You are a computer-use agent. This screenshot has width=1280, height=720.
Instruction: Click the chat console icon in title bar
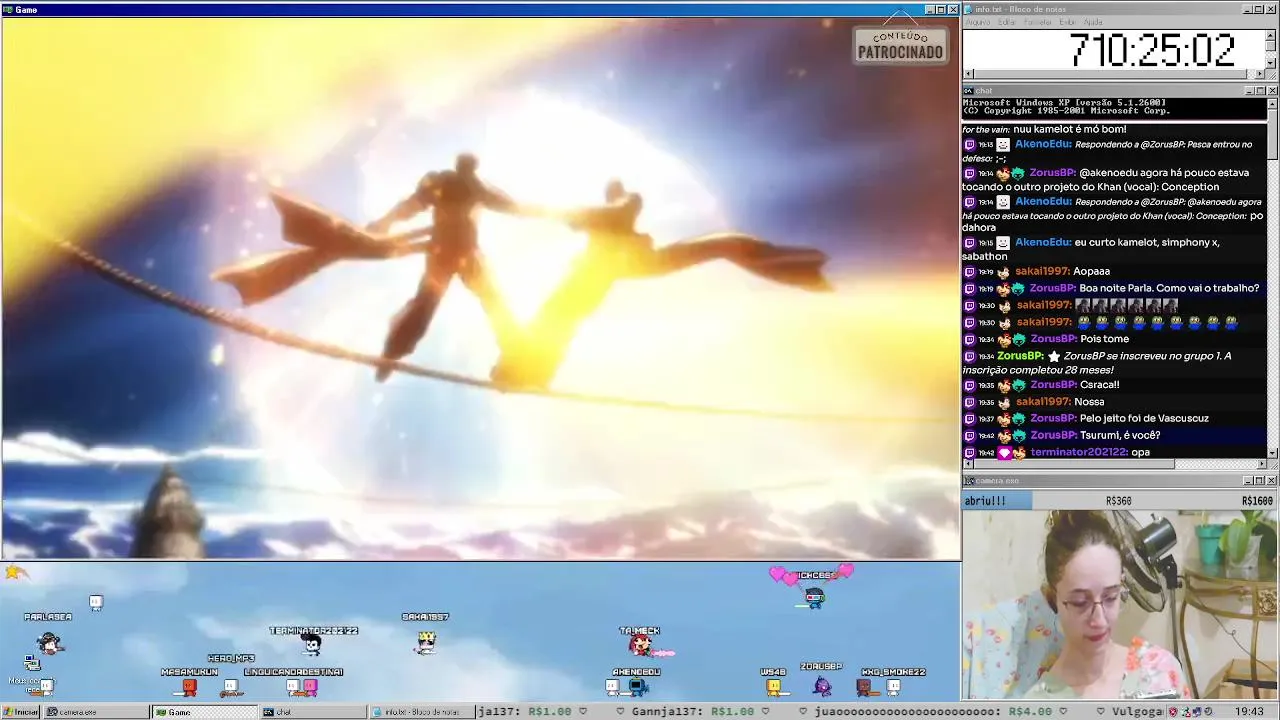click(968, 91)
